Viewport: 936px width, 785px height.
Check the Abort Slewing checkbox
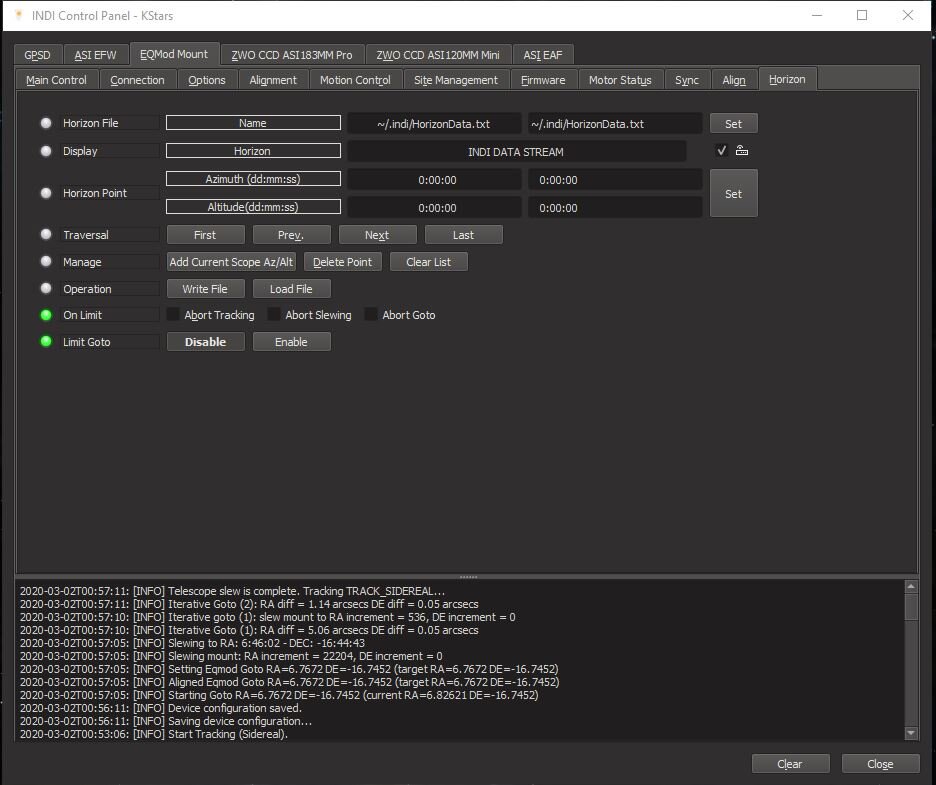tap(273, 315)
